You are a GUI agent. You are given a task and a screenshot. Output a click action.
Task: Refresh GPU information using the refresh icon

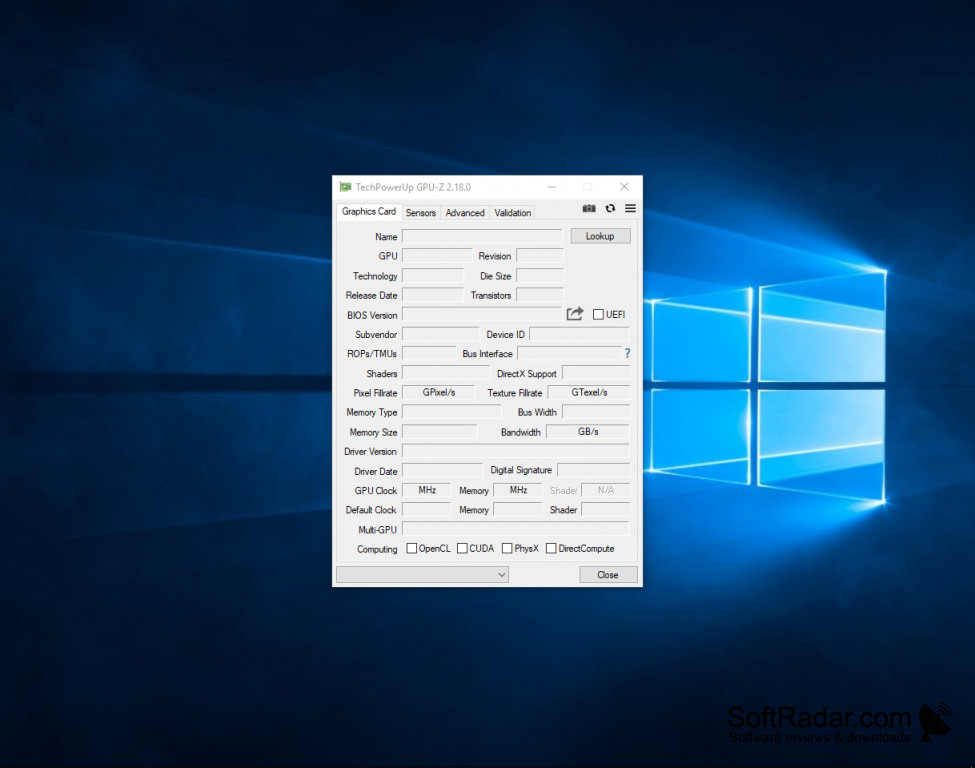click(610, 208)
